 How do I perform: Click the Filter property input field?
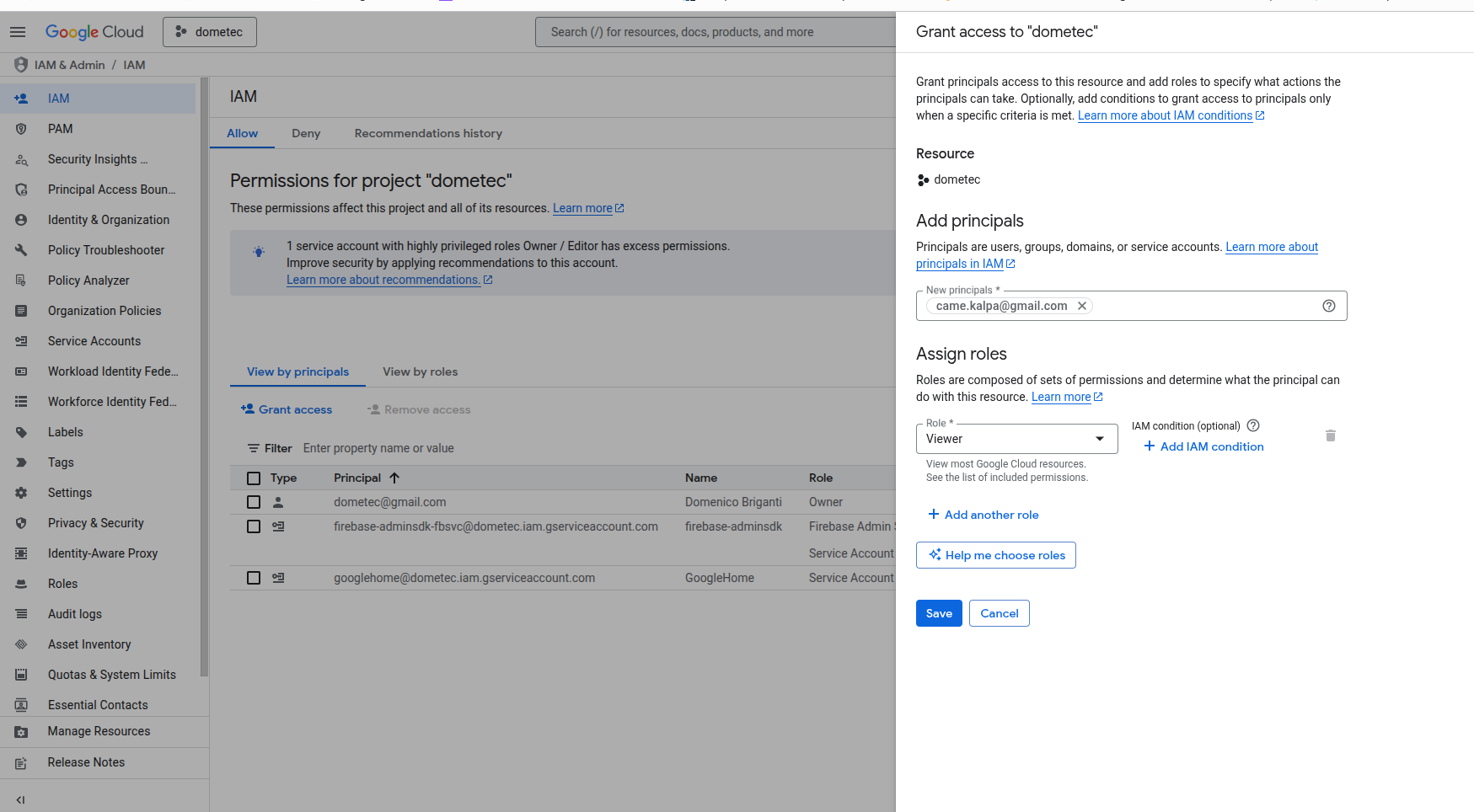click(x=506, y=448)
